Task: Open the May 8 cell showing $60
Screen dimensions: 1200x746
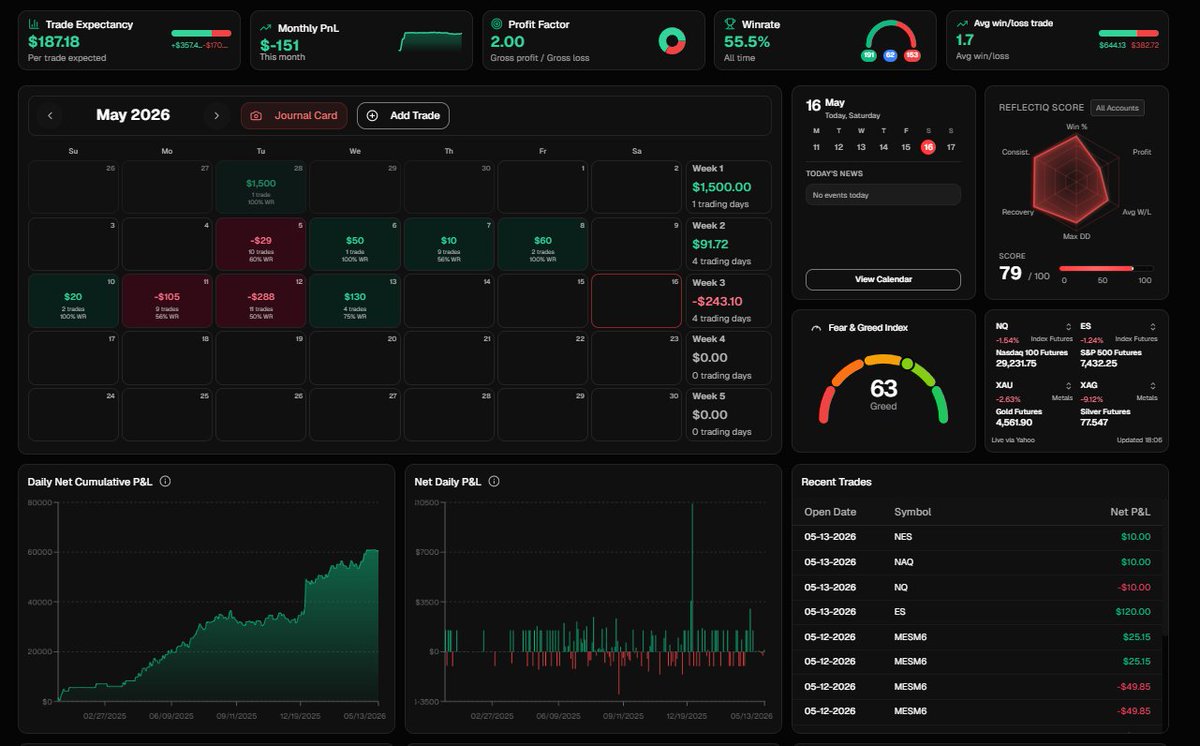Action: 543,244
